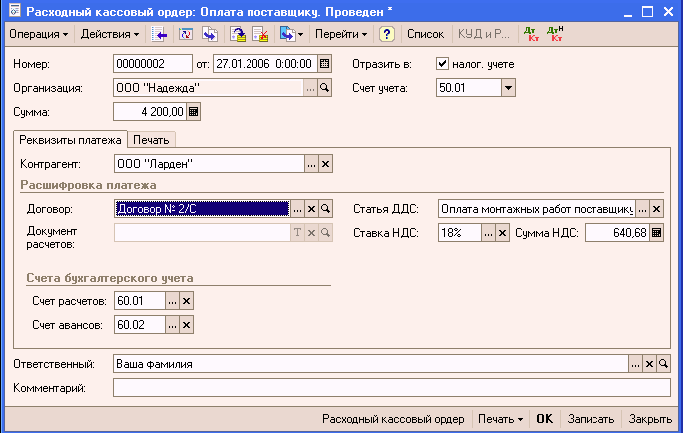
Task: Click the Дт/Кт posting results icon
Action: click(x=529, y=34)
